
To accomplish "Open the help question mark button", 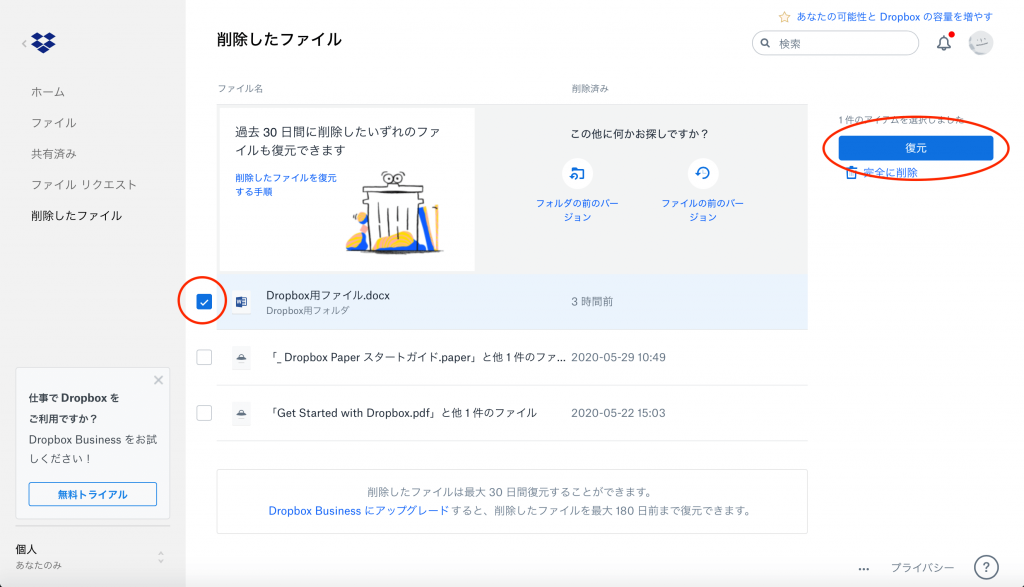I will coord(986,567).
